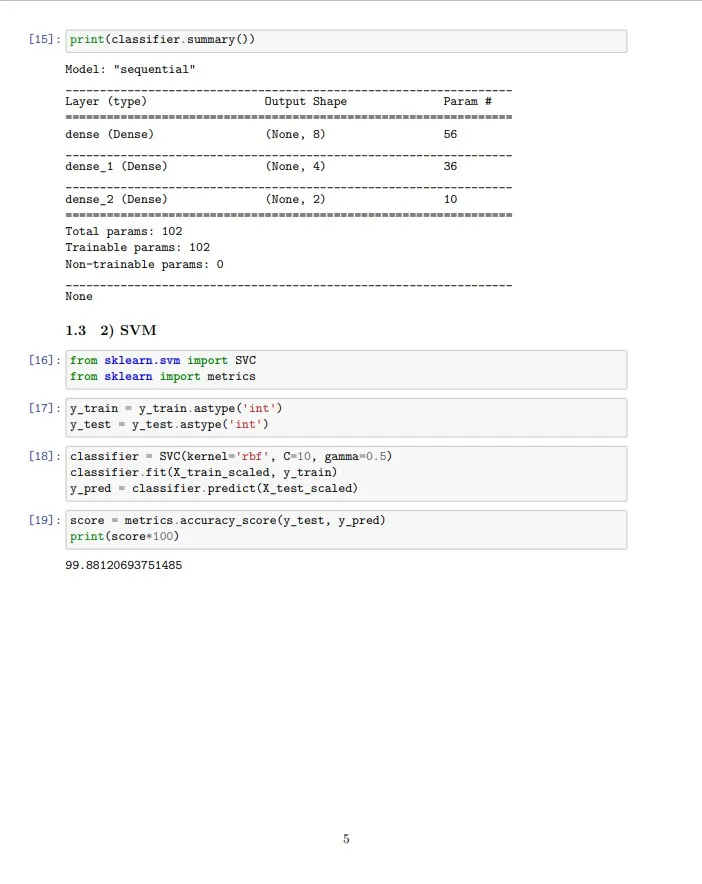
Task: Click the y_pred classifier.predict line
Action: (213, 488)
